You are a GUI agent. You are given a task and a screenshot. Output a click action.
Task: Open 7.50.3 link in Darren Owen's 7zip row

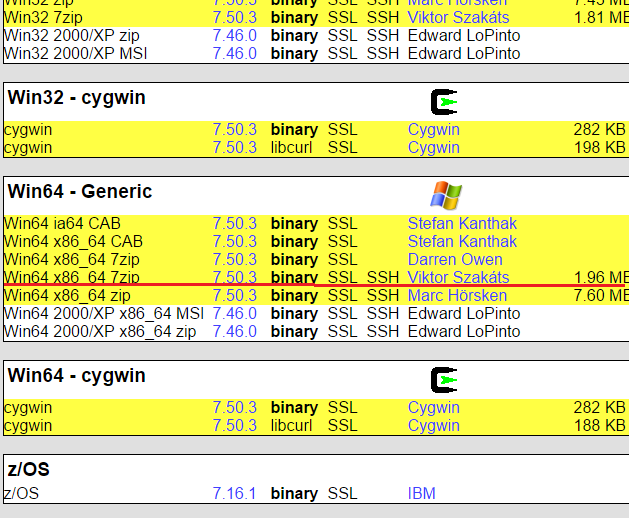click(x=234, y=260)
